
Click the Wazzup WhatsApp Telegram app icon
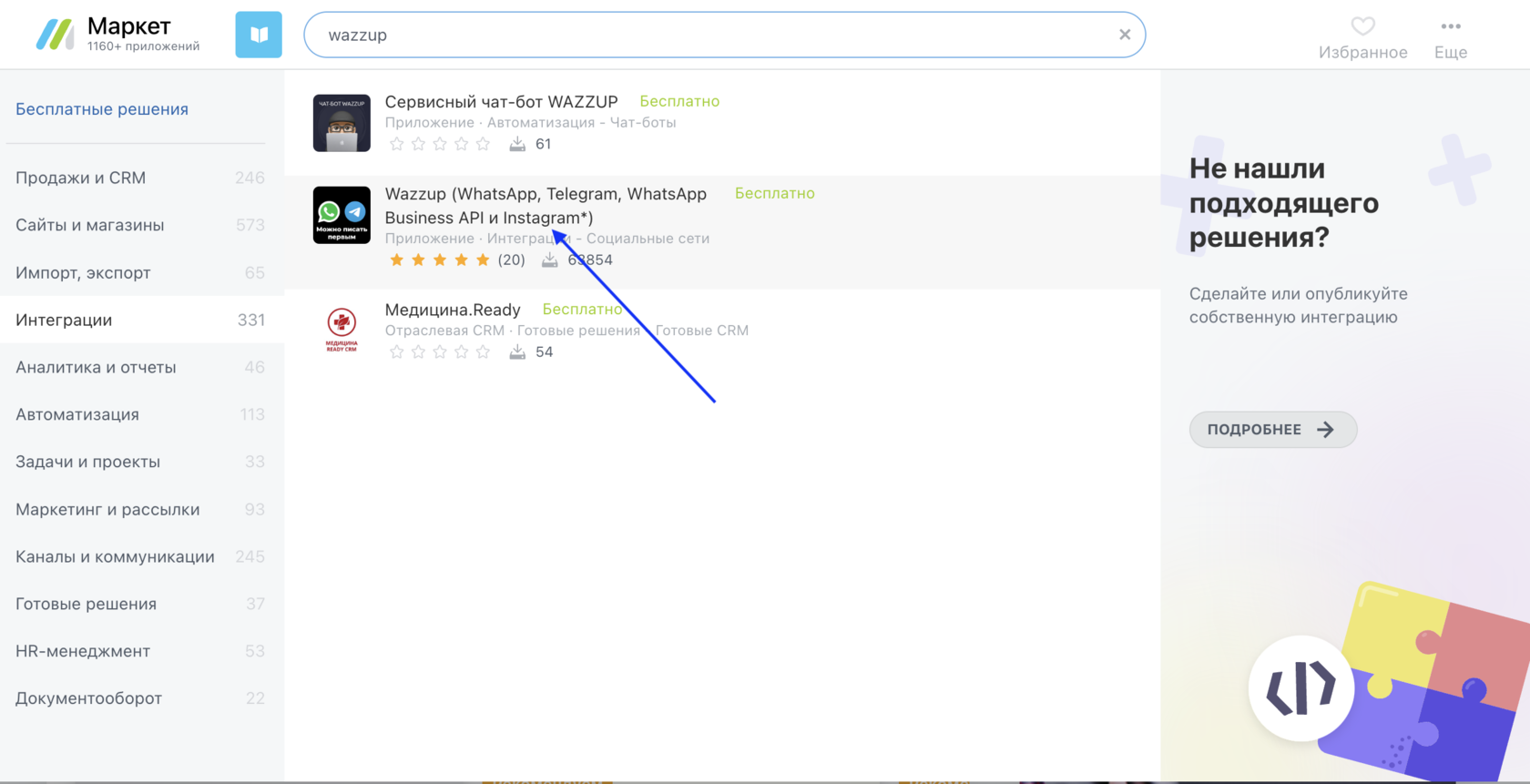pos(342,215)
